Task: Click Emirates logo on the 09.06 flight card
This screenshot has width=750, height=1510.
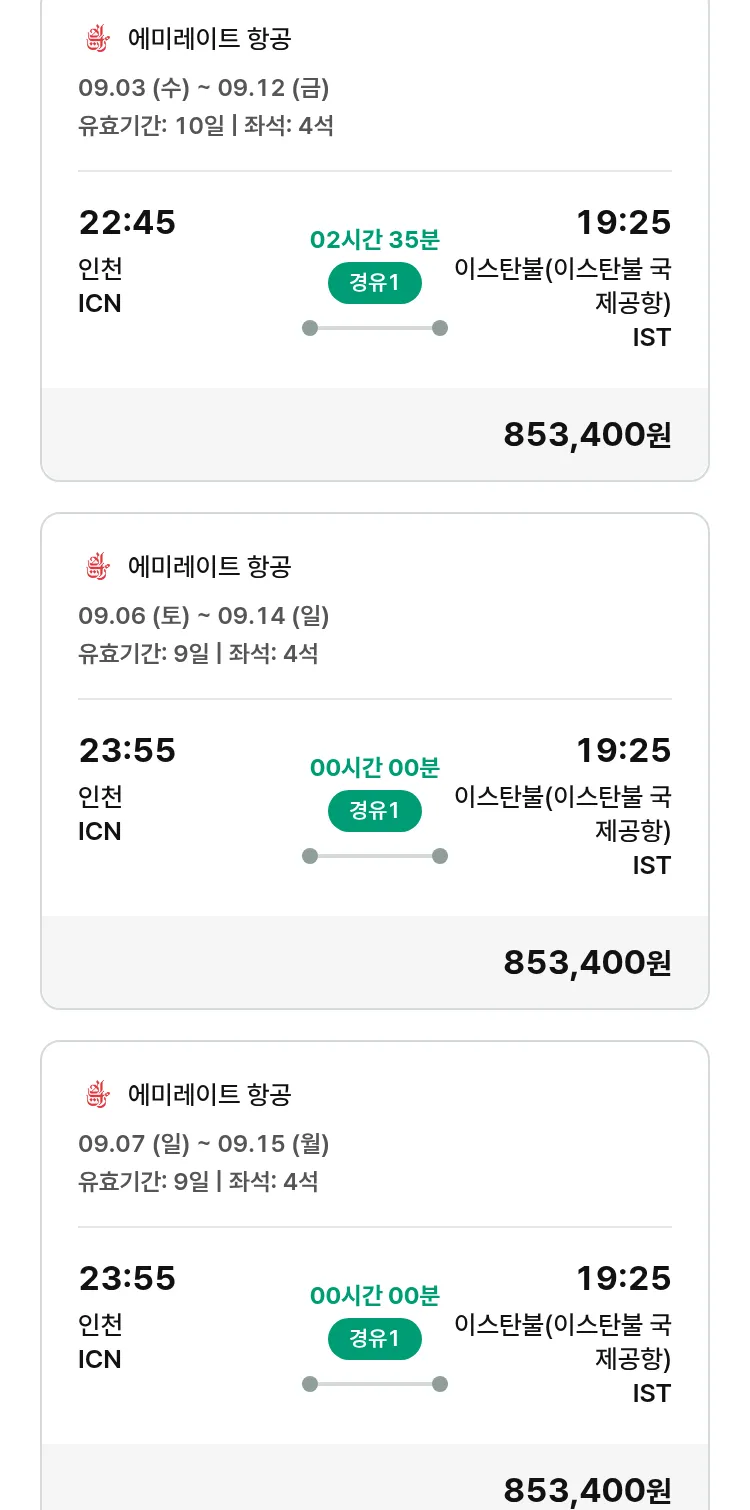Action: (x=96, y=567)
